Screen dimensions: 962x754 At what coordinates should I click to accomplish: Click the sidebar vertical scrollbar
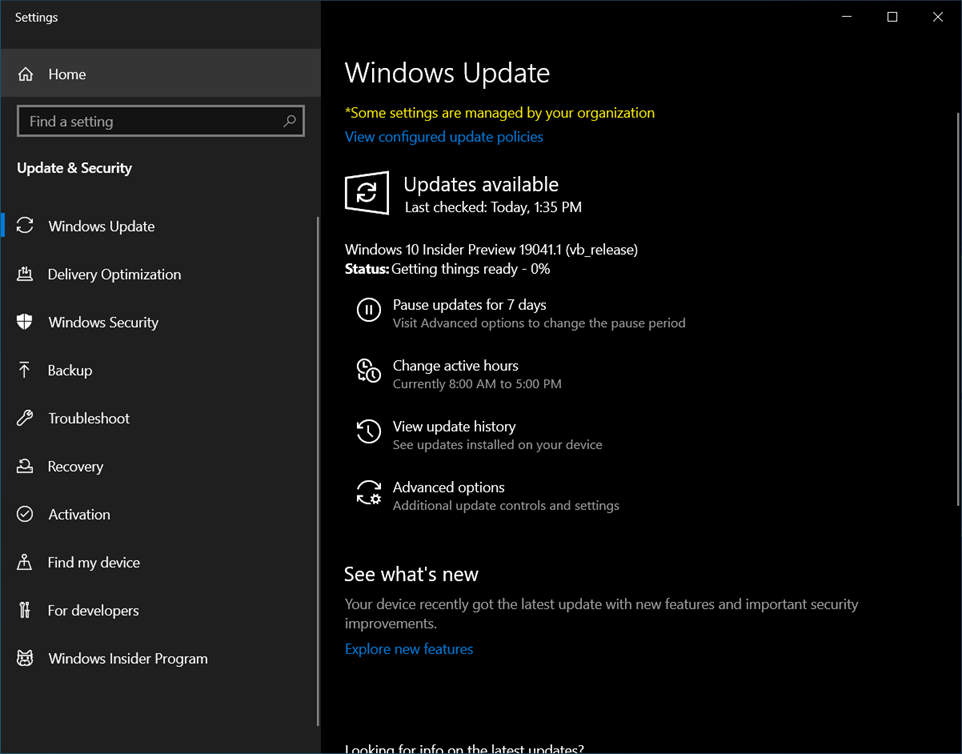point(318,471)
